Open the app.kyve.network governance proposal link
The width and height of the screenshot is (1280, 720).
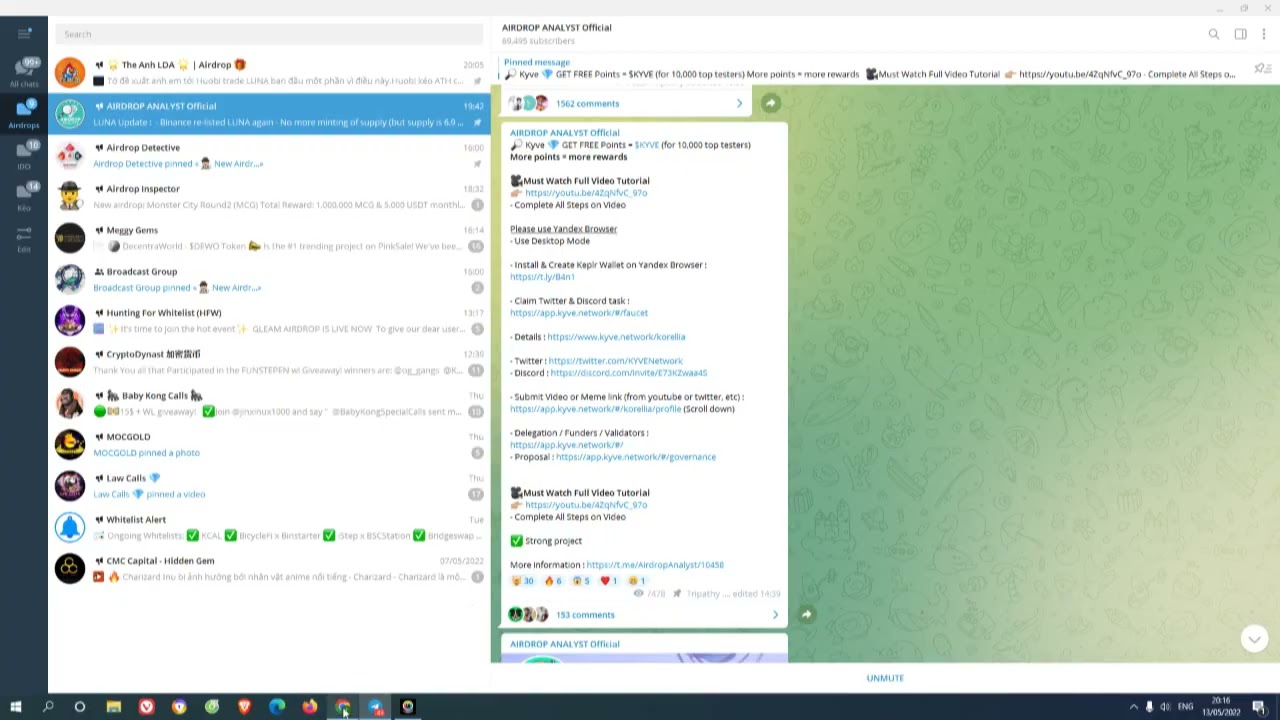pos(636,457)
